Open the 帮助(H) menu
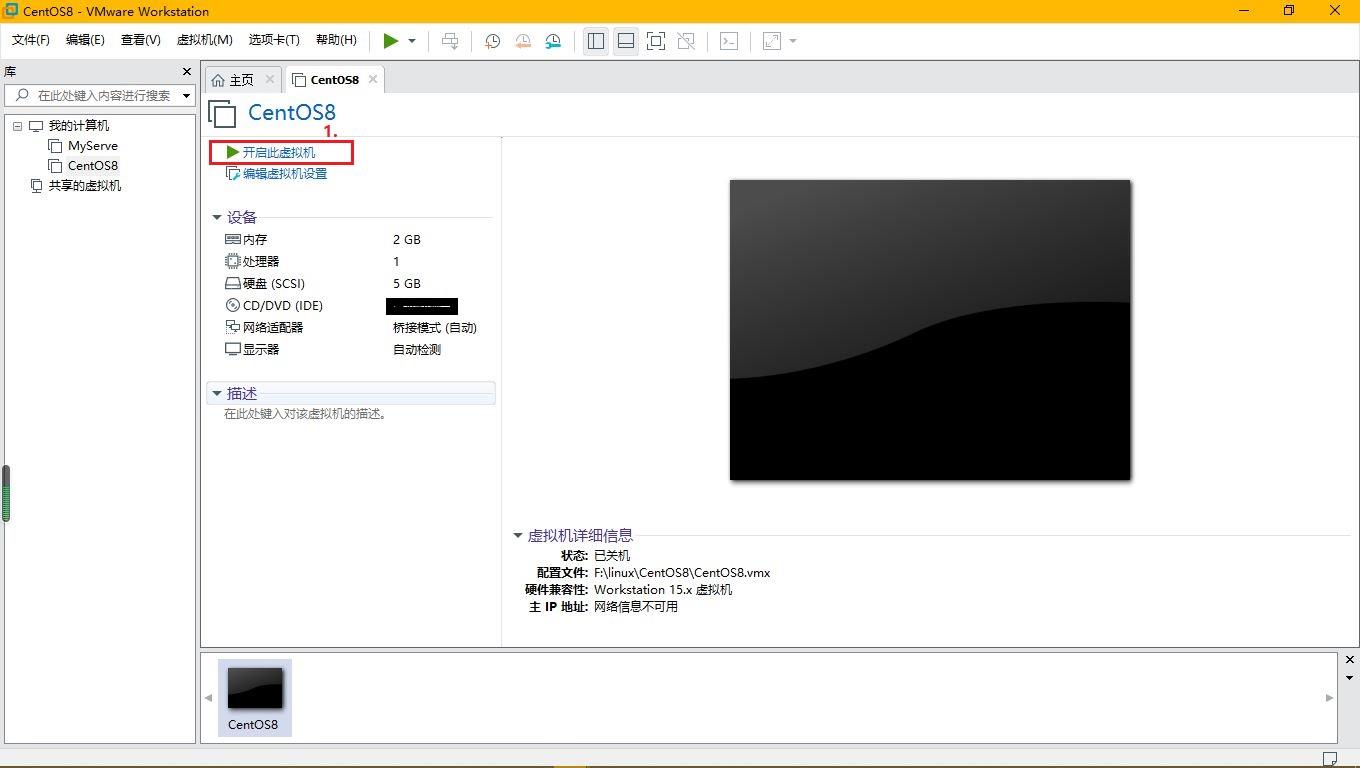The width and height of the screenshot is (1360, 768). 336,40
